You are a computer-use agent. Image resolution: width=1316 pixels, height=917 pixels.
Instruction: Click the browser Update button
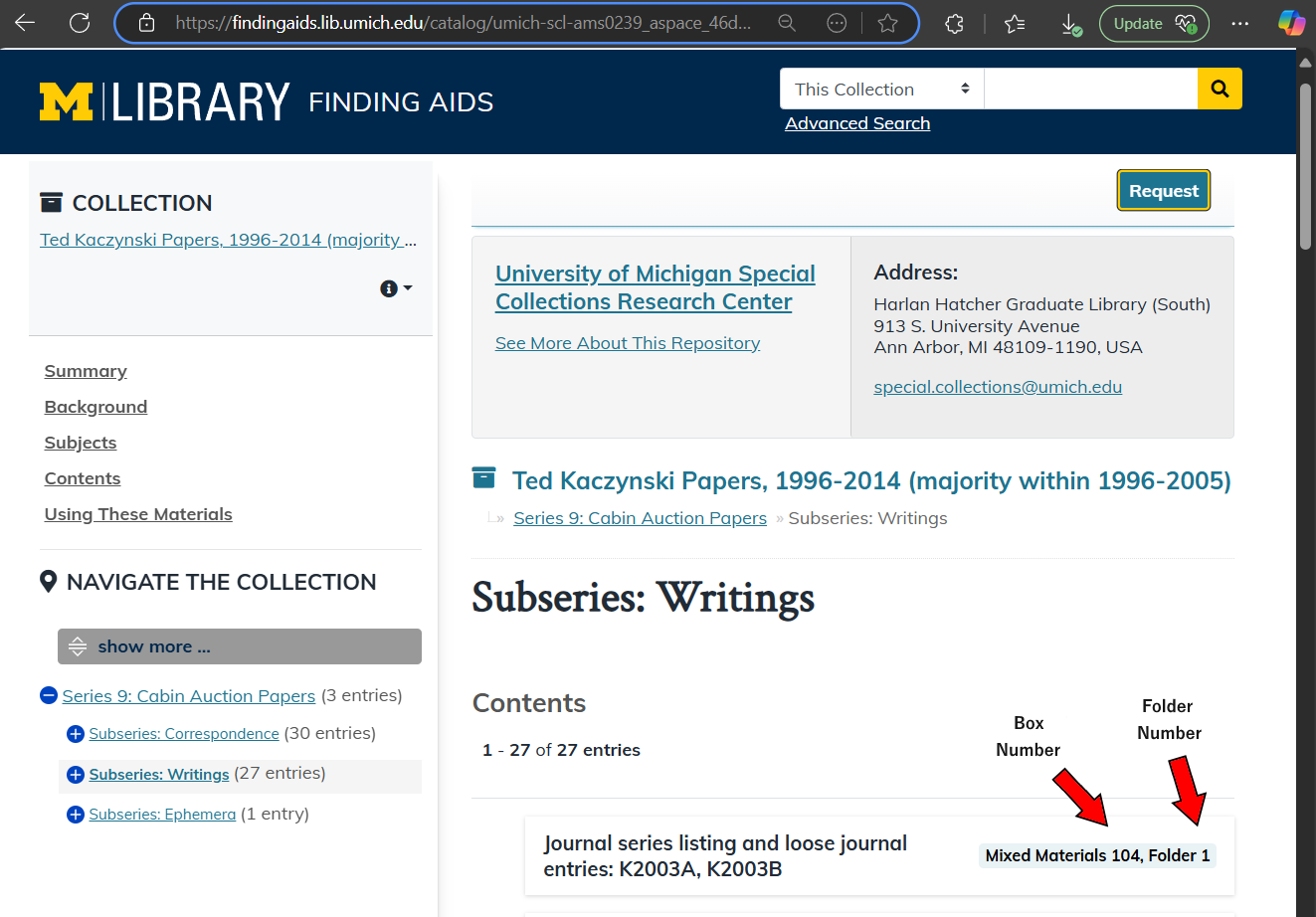(1154, 23)
